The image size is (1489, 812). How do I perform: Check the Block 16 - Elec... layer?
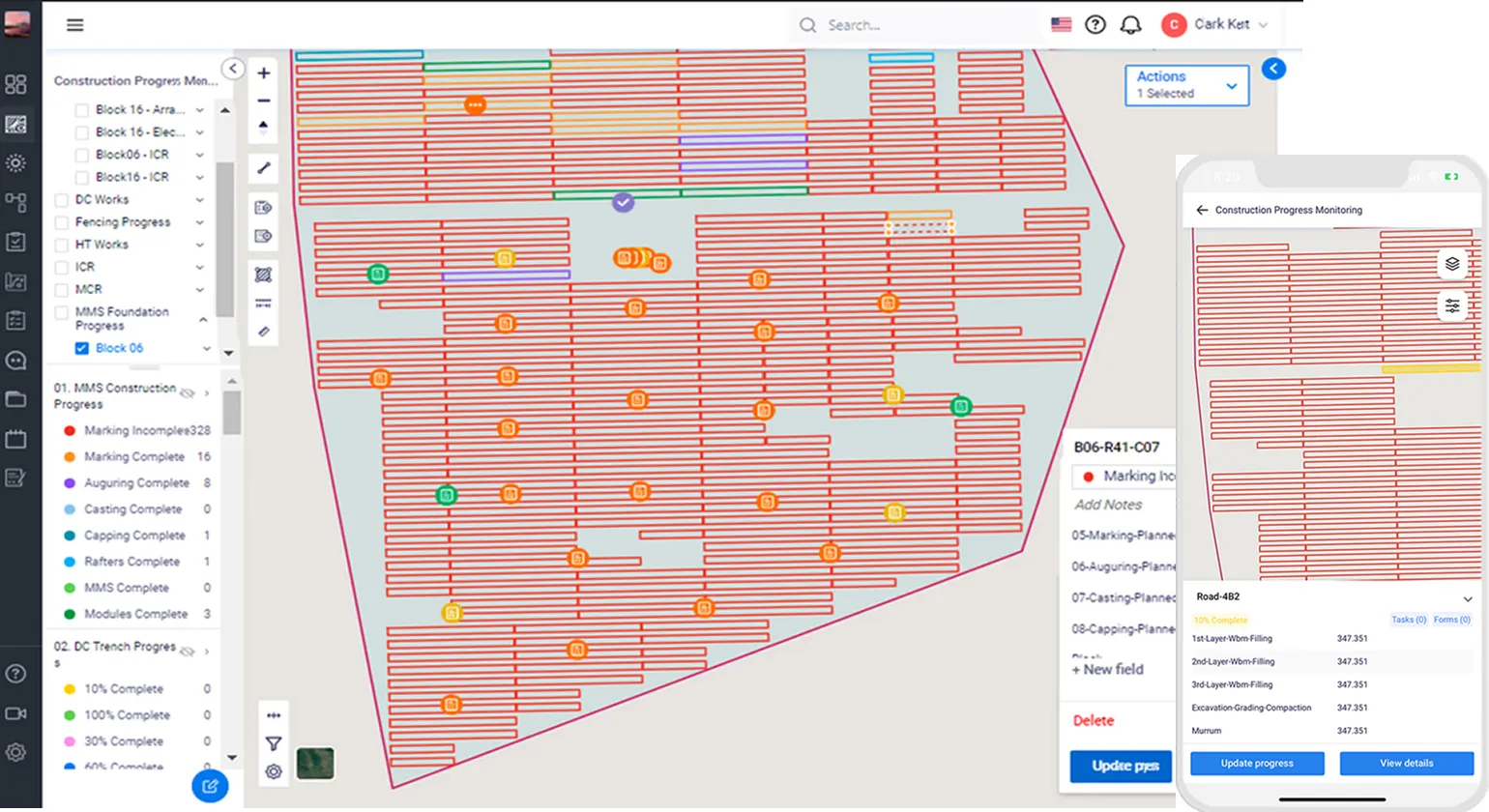point(82,132)
